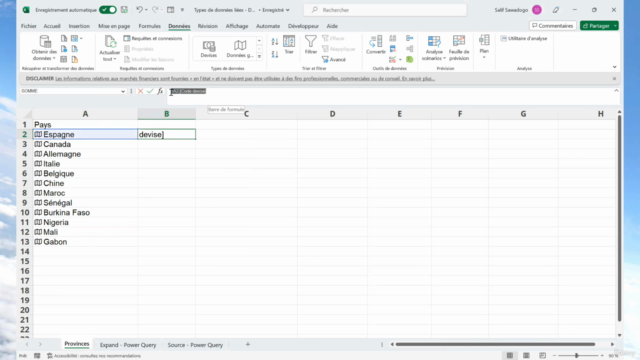This screenshot has height=360, width=640.
Task: Open the Plan outline dropdown
Action: 484,46
